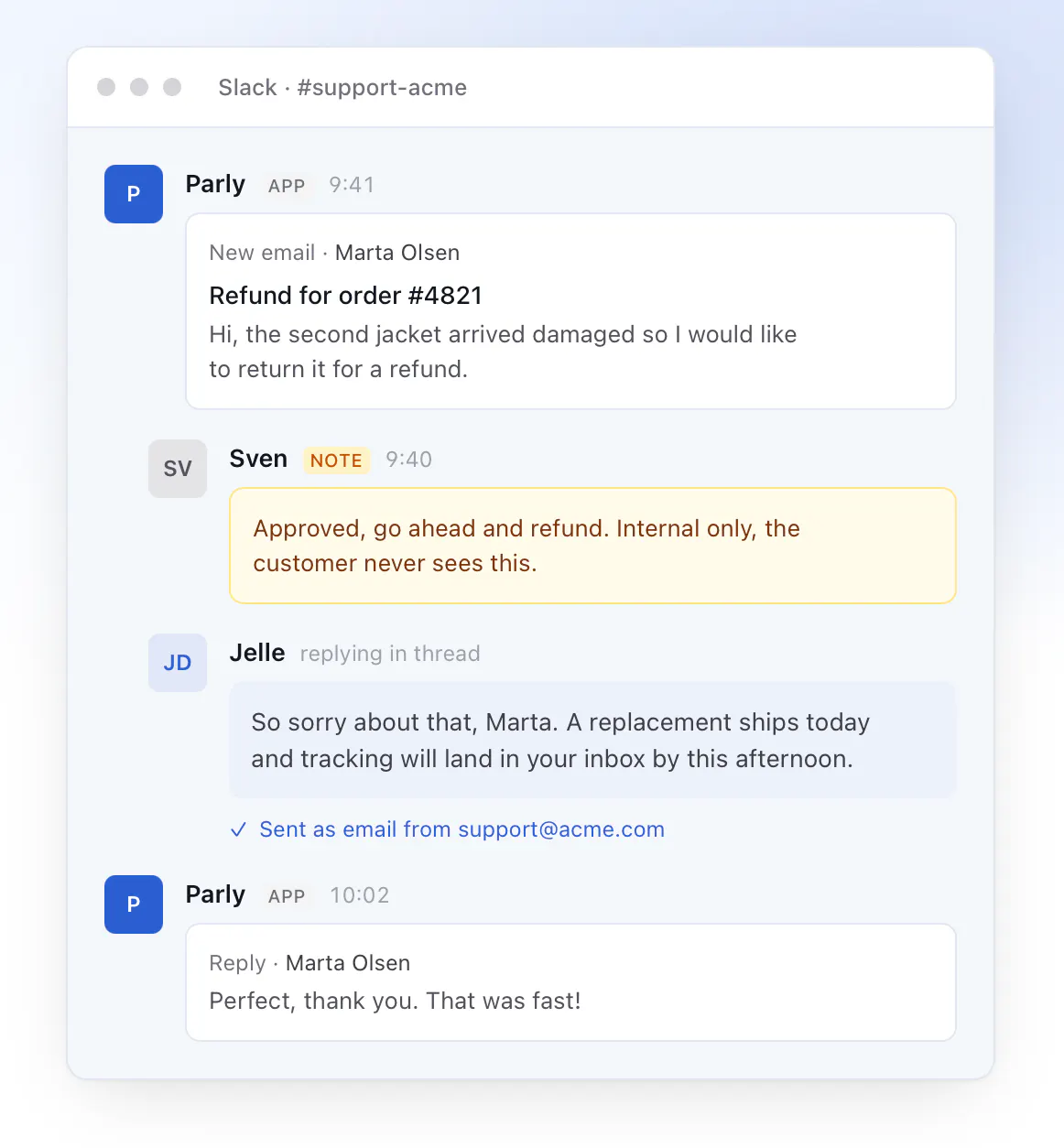The height and width of the screenshot is (1148, 1064).
Task: Click Jelle's JD avatar
Action: pos(178,663)
